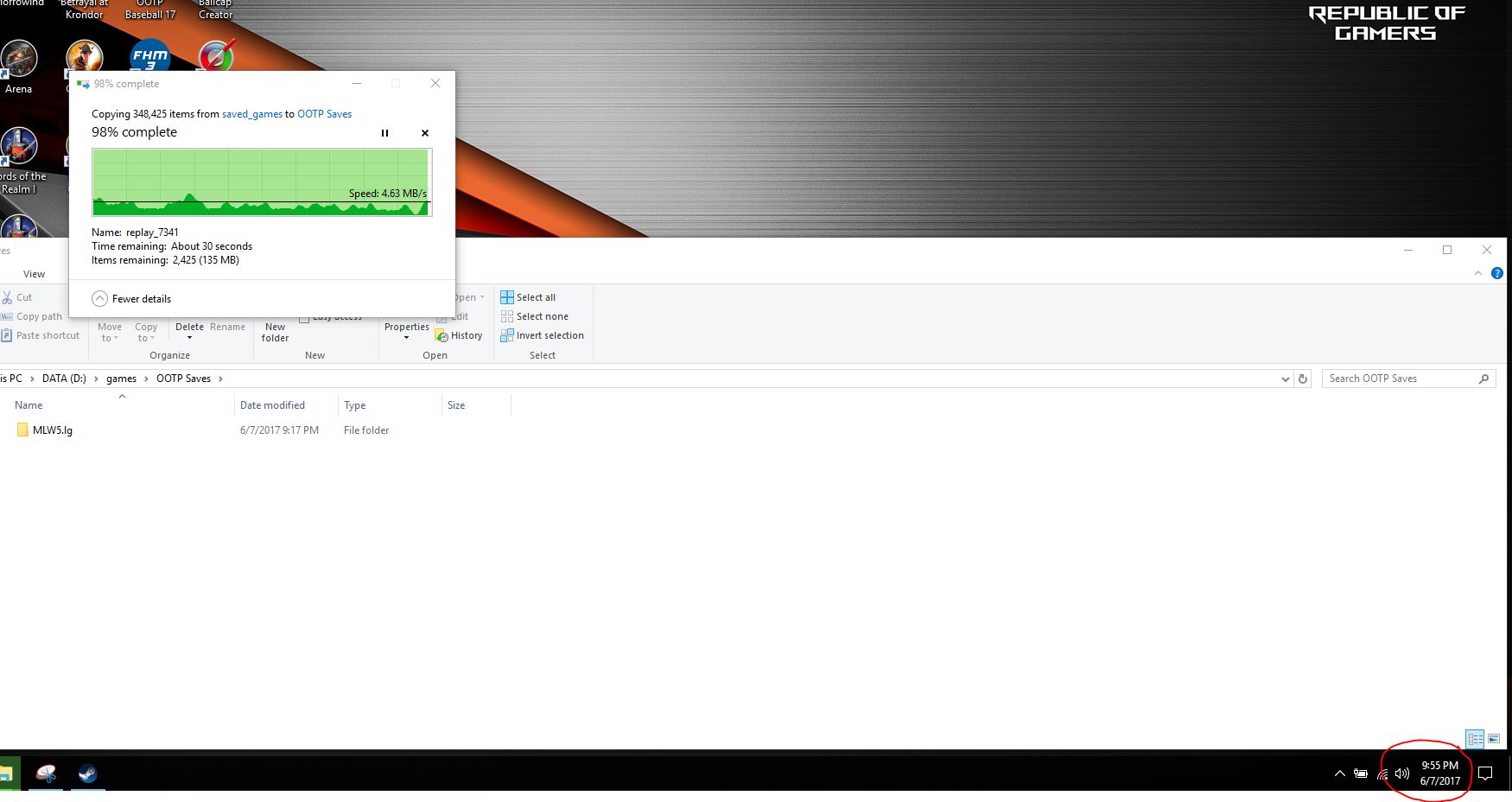The width and height of the screenshot is (1512, 802).
Task: Click Invert selection in the ribbon
Action: pos(542,335)
